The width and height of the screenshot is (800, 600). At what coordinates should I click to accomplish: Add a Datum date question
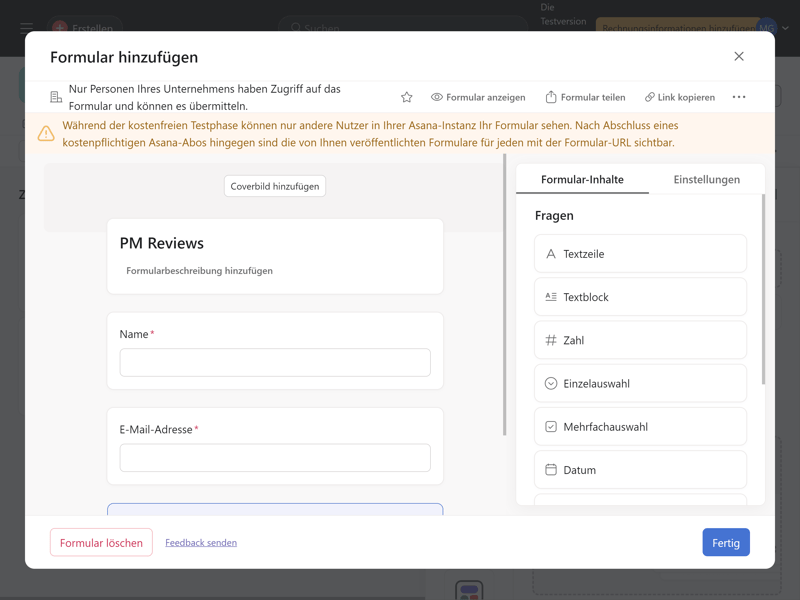tap(640, 470)
